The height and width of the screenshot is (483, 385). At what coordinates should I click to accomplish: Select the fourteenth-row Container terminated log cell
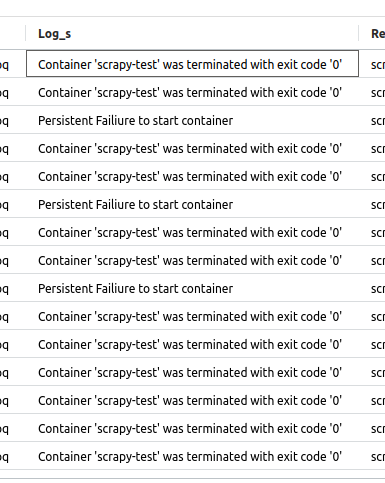192,428
